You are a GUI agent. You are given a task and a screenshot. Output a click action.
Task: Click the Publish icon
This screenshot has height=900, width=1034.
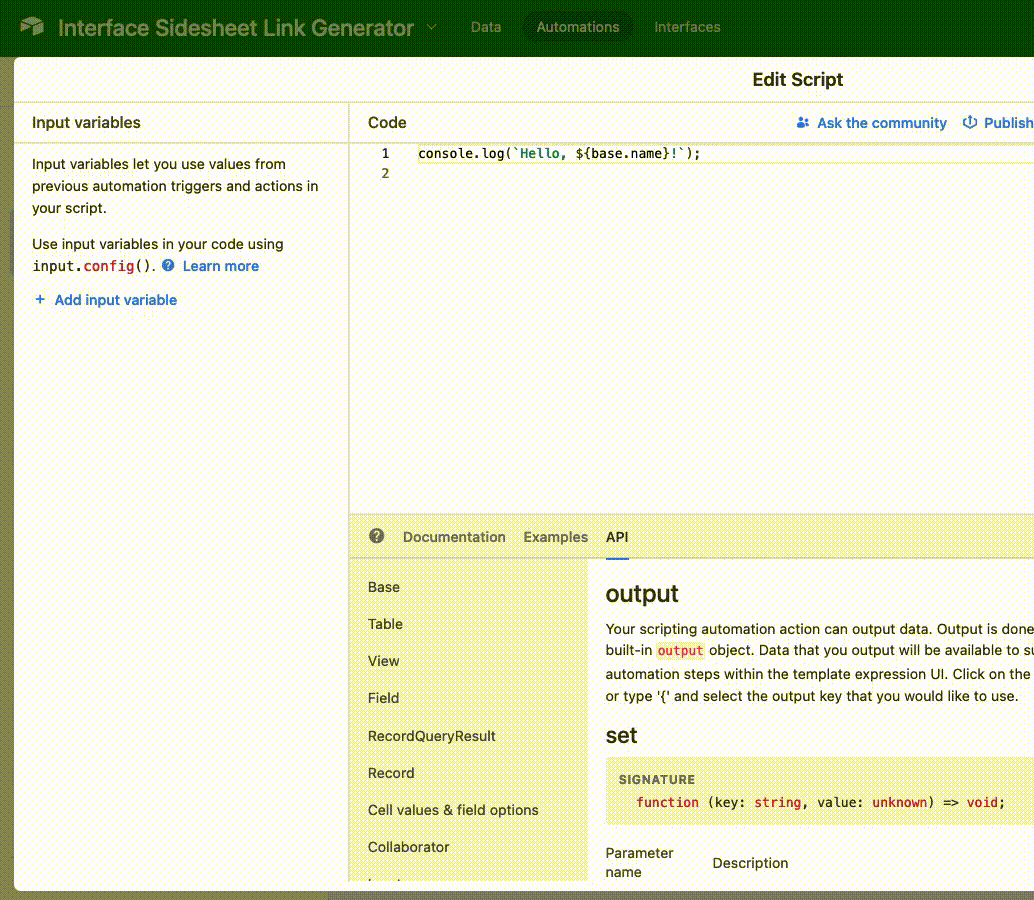point(969,123)
